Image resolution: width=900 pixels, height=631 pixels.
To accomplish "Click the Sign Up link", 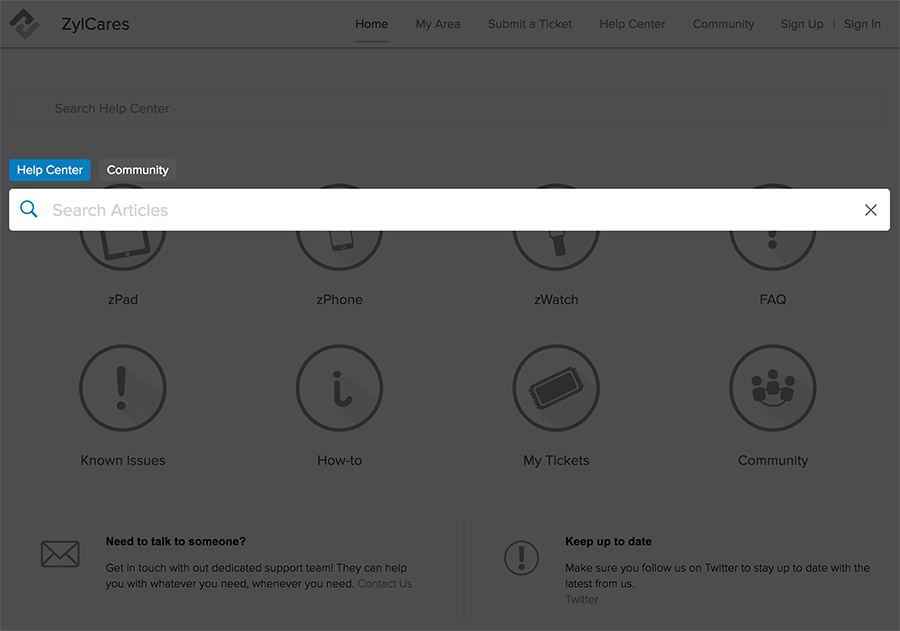I will 802,24.
